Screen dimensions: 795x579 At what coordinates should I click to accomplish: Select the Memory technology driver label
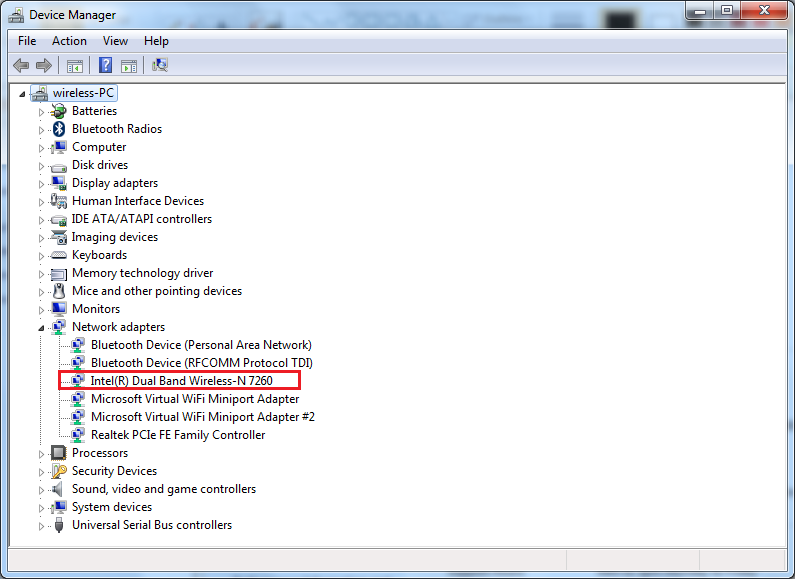[142, 273]
